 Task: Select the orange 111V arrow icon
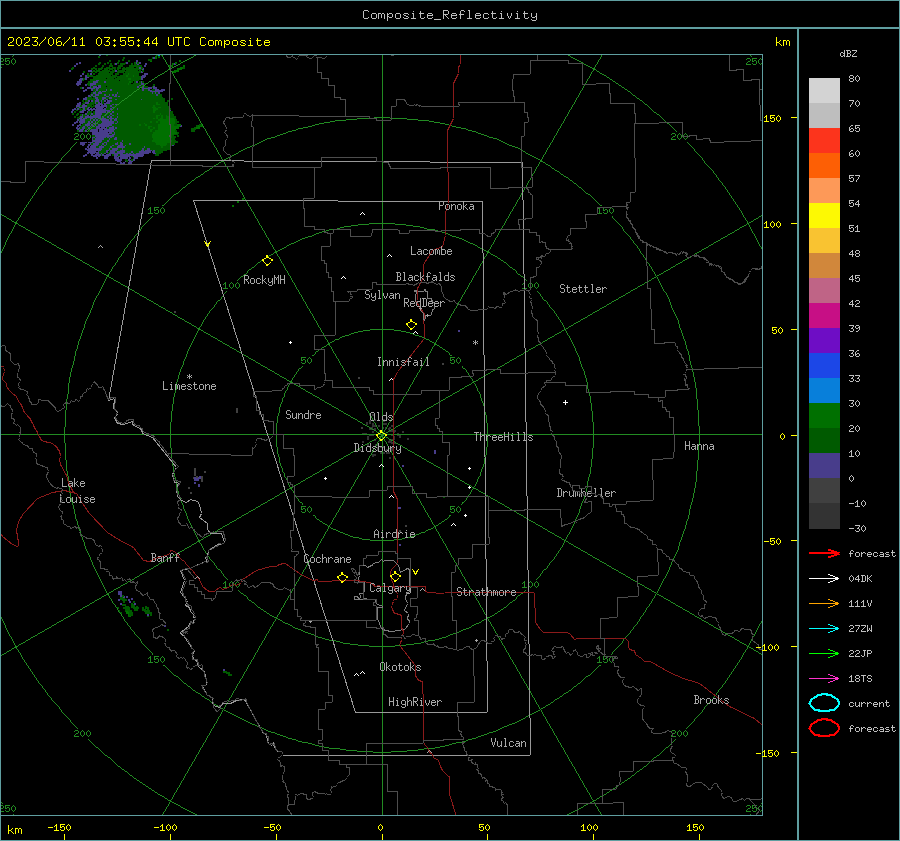(824, 603)
